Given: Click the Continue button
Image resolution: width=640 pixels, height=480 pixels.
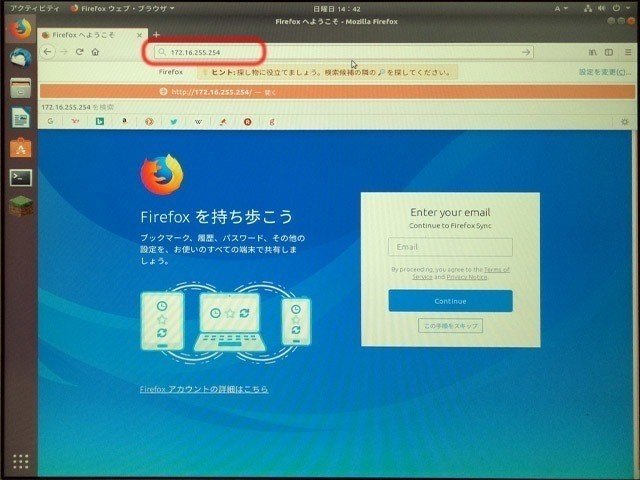Looking at the screenshot, I should pos(451,301).
